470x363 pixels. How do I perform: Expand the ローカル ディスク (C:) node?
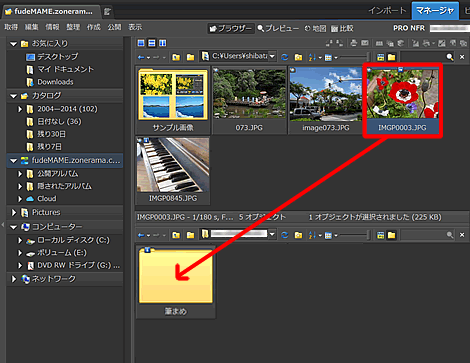[20, 240]
